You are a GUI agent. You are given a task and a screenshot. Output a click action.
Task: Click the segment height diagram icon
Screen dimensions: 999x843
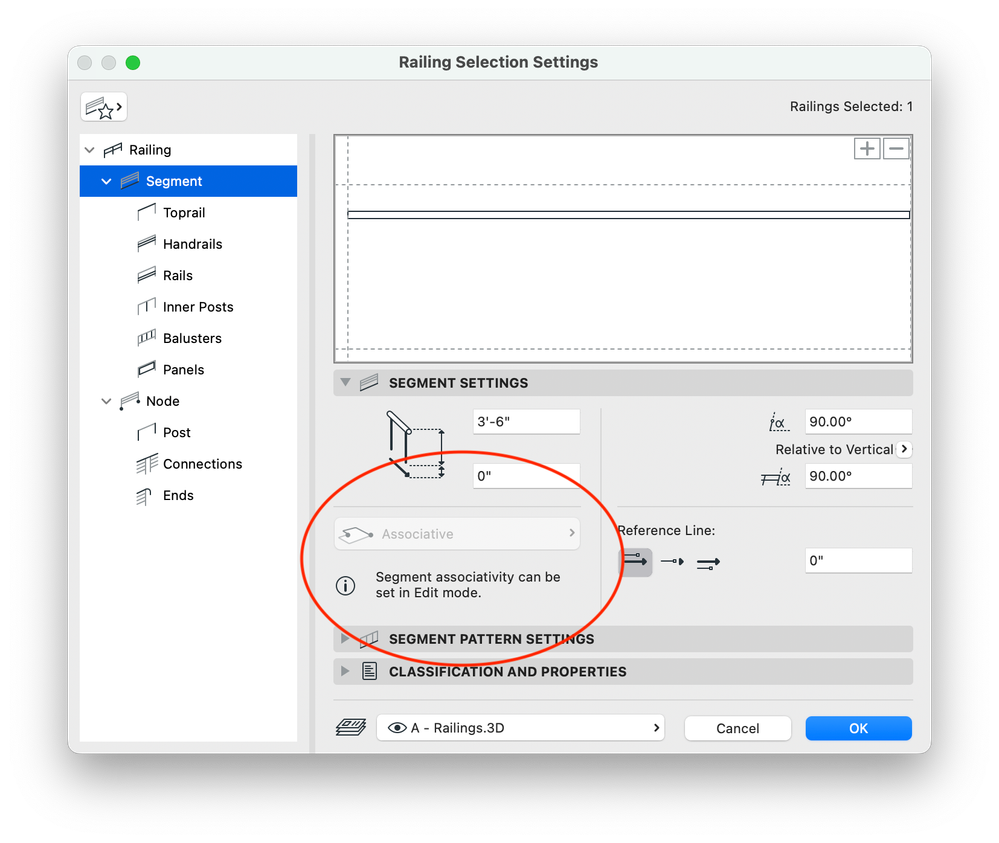[x=415, y=445]
